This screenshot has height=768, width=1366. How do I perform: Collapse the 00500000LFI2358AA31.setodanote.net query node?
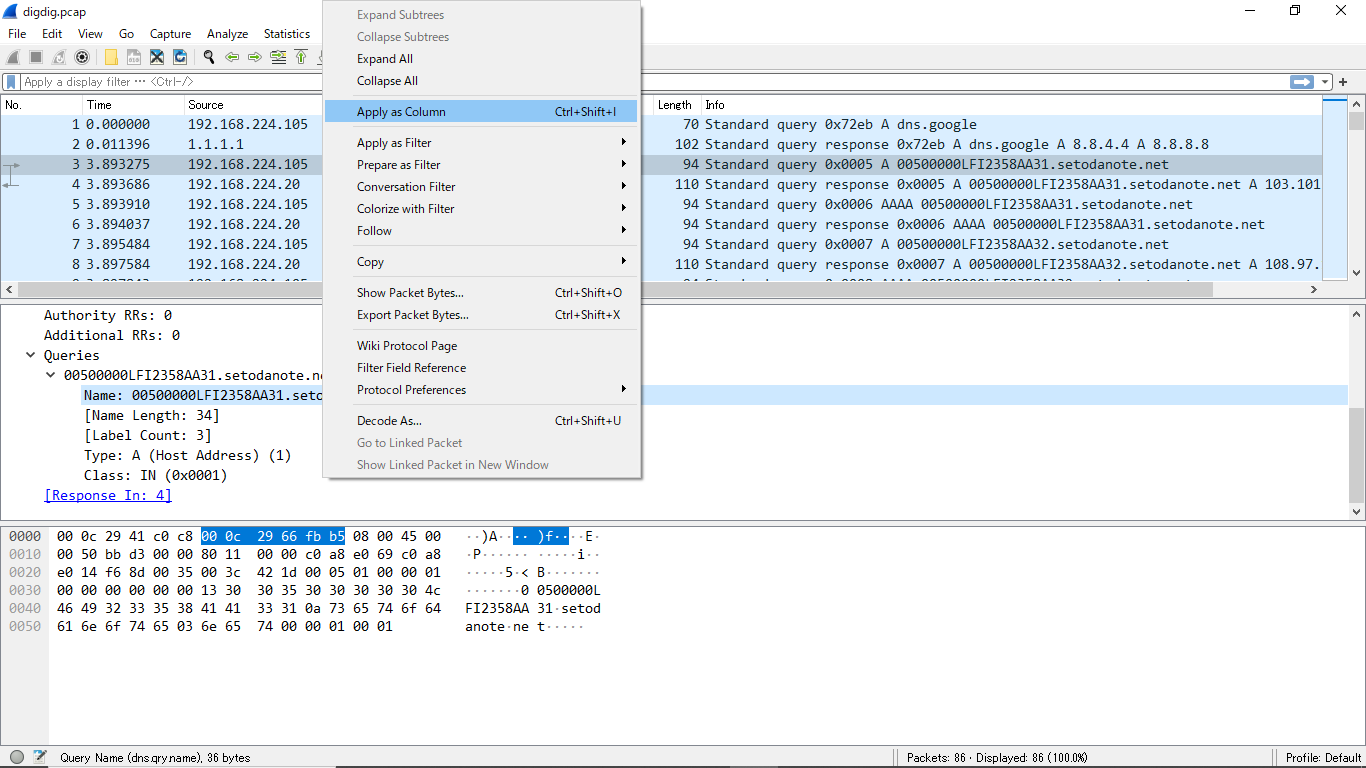[x=51, y=375]
